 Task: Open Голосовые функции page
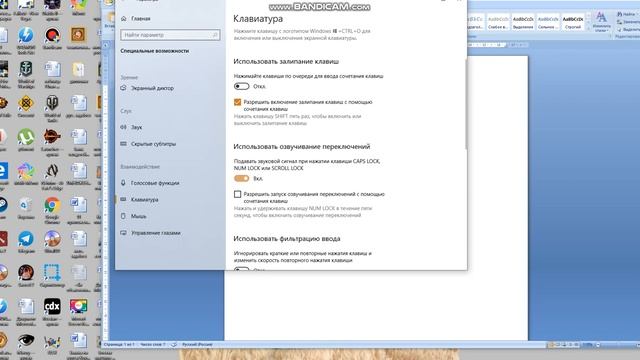pyautogui.click(x=155, y=183)
